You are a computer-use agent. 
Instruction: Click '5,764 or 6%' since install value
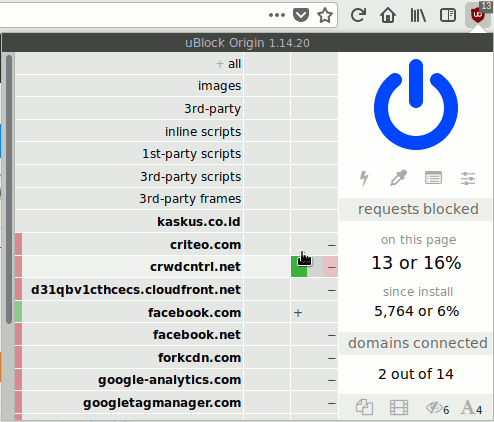coord(416,311)
